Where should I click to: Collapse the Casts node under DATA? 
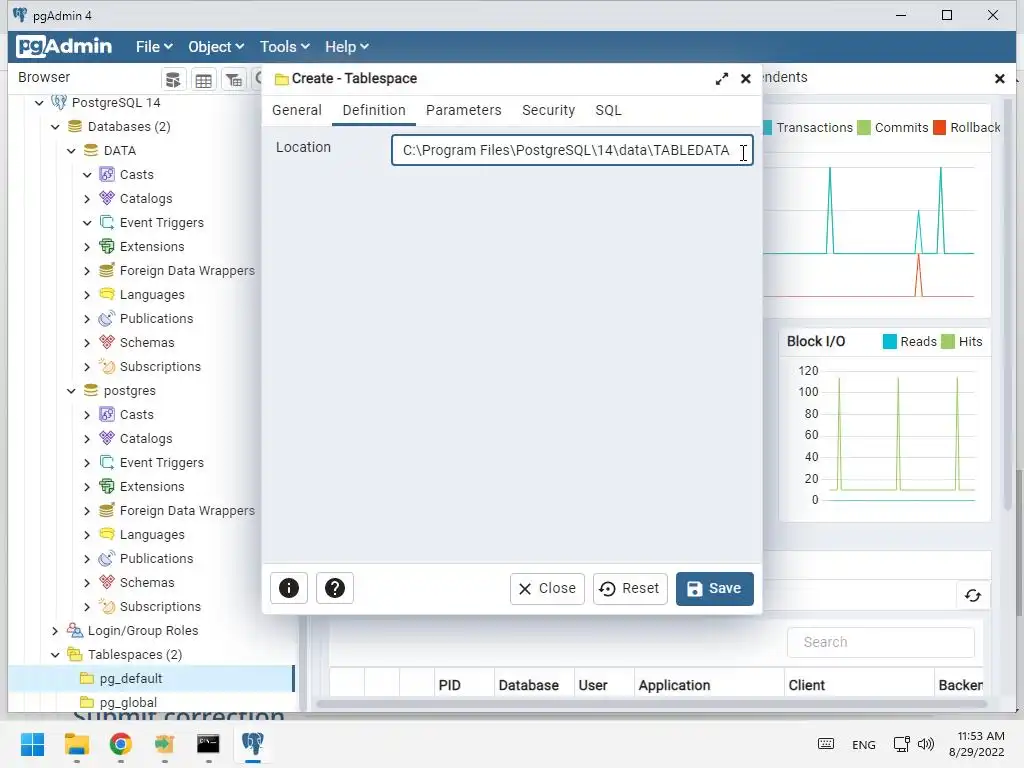tap(88, 174)
